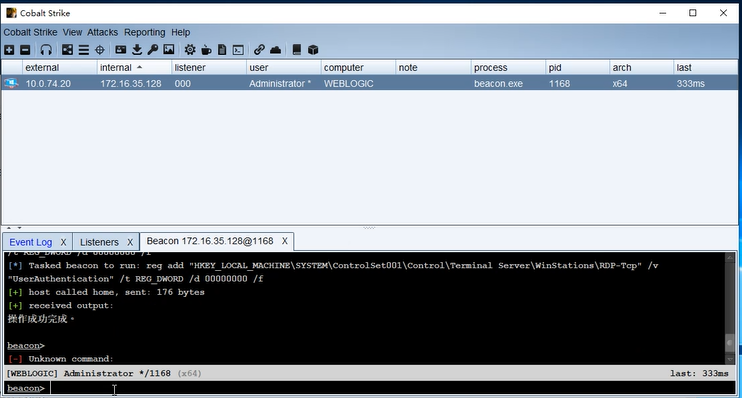Click the beacon console vertical scrollbar

click(730, 308)
